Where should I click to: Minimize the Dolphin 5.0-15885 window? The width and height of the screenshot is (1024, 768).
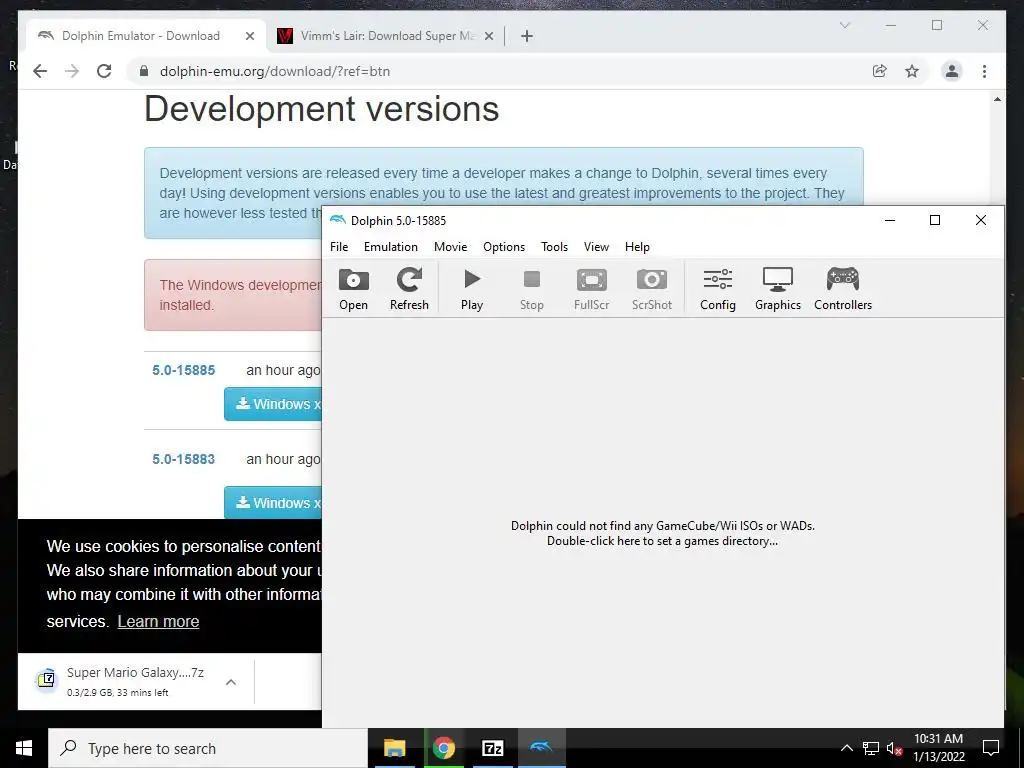point(889,220)
